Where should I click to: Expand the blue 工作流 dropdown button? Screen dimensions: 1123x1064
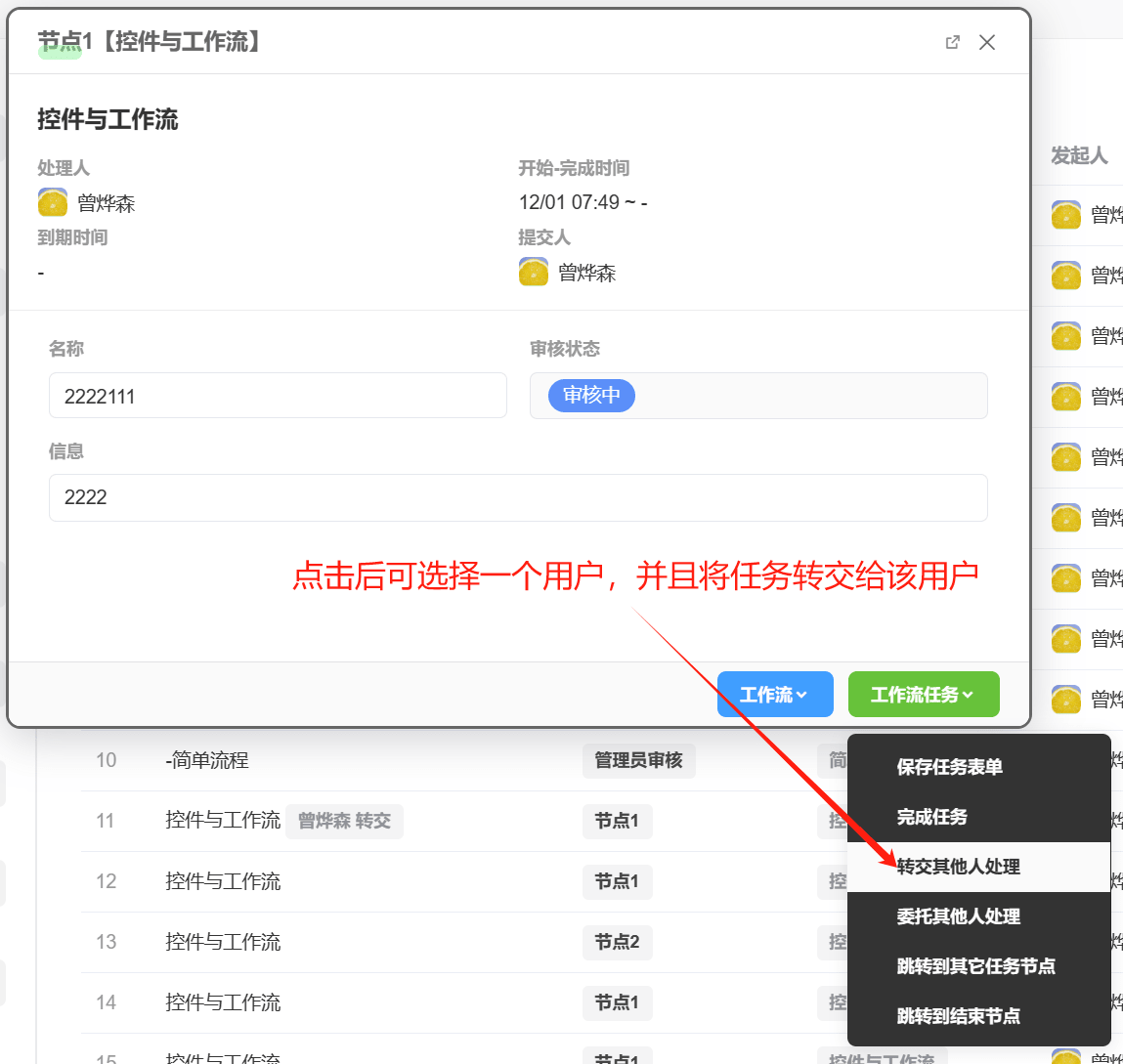pos(774,695)
